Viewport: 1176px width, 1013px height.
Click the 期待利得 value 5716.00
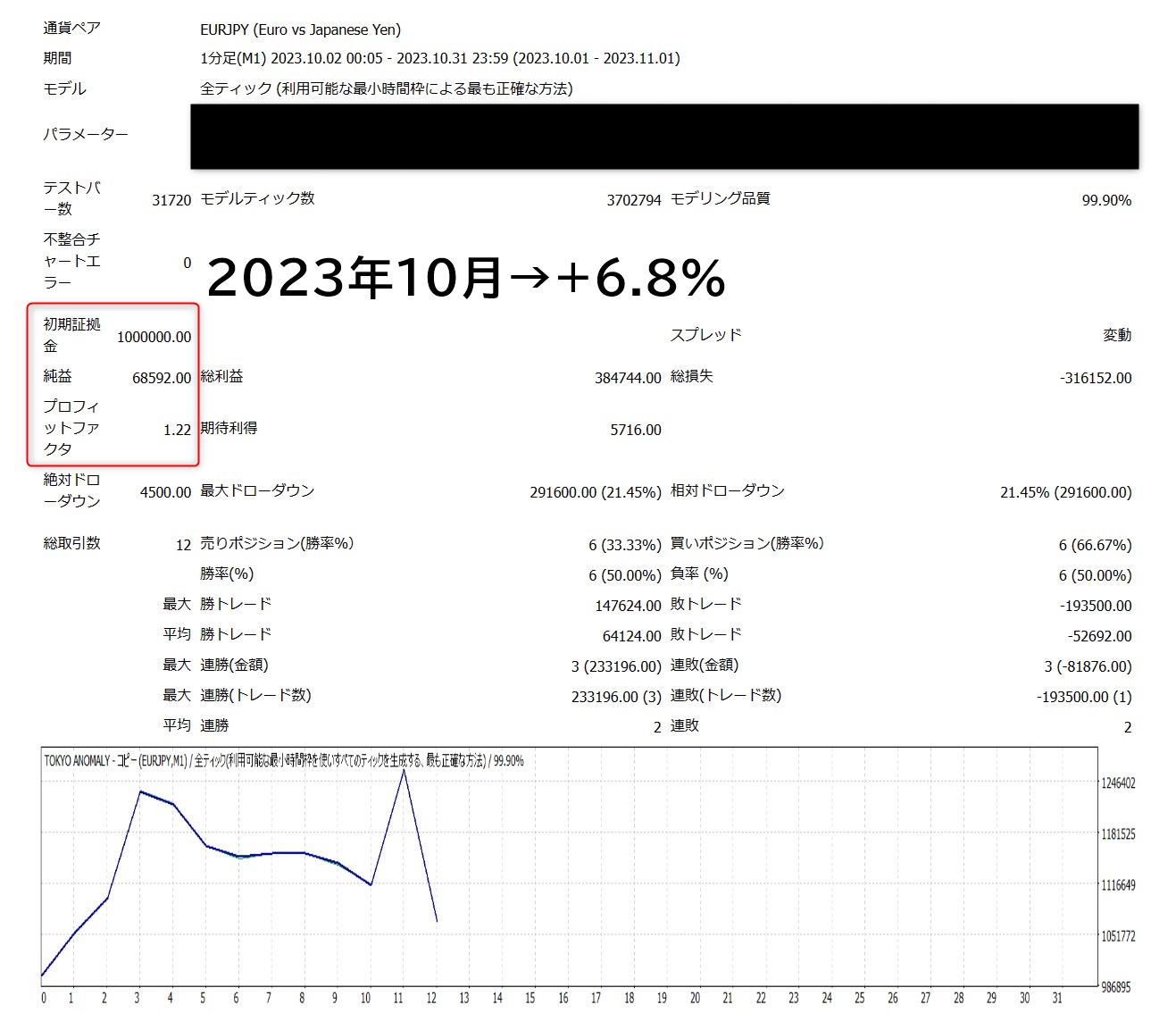pyautogui.click(x=636, y=430)
